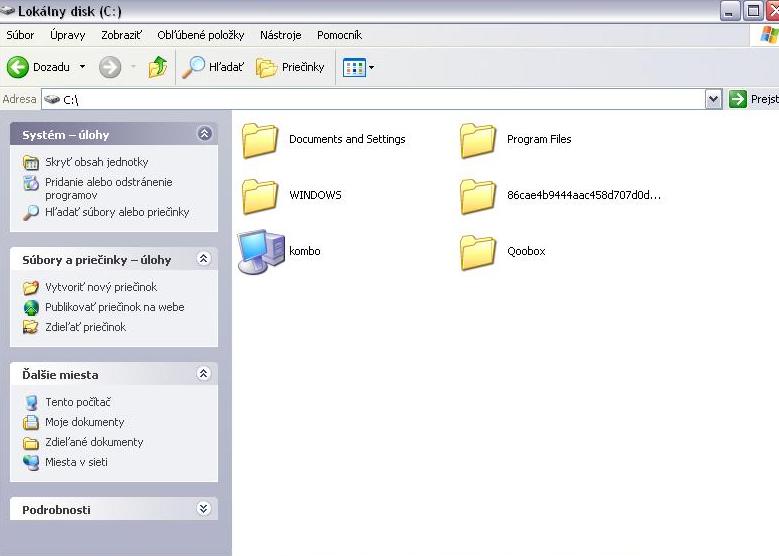This screenshot has width=779, height=556.
Task: Select the WINDOWS folder icon
Action: (x=260, y=197)
